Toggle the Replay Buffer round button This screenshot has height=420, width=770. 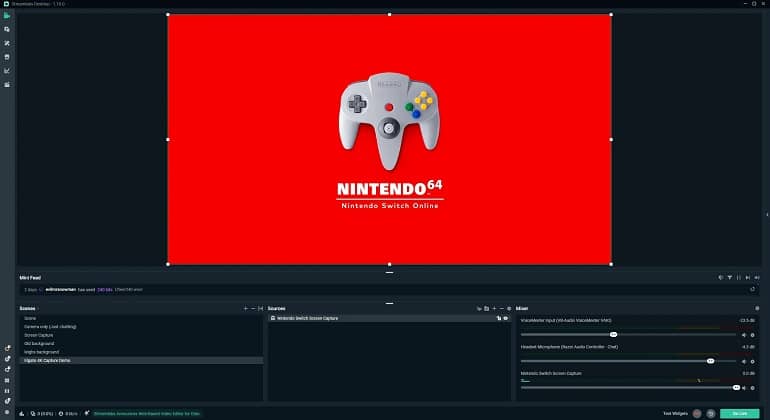pos(711,414)
